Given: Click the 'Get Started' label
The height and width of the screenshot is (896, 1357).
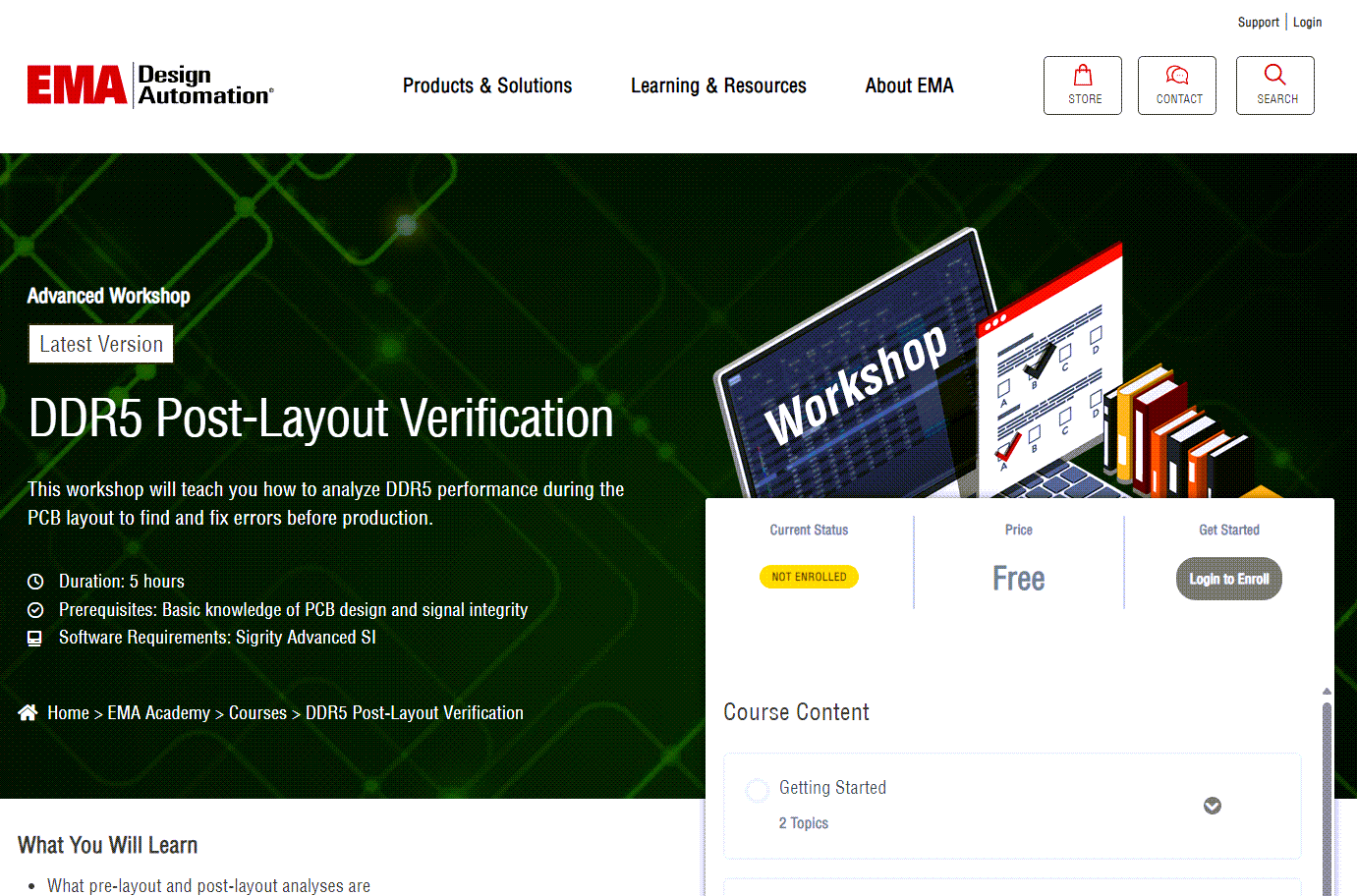Looking at the screenshot, I should [x=1229, y=530].
